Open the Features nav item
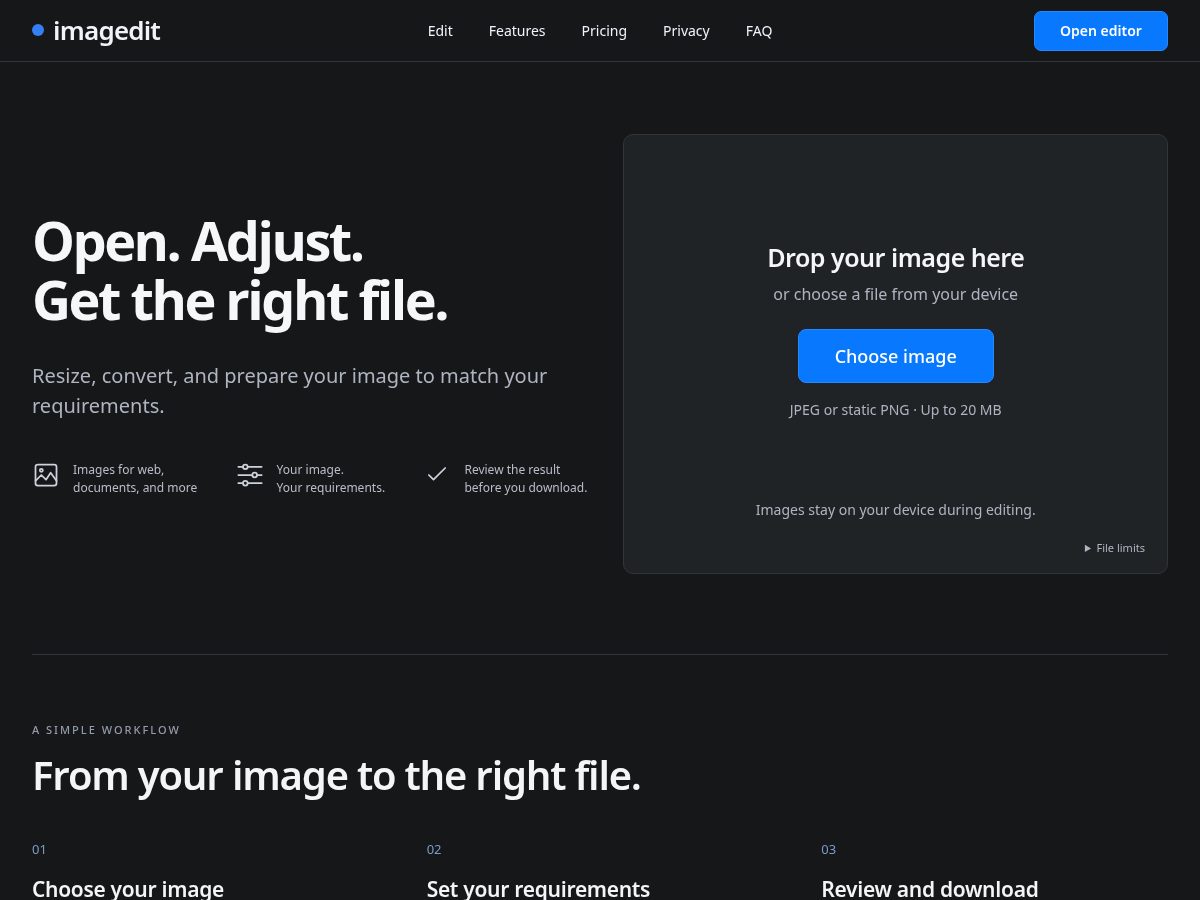 (x=517, y=31)
